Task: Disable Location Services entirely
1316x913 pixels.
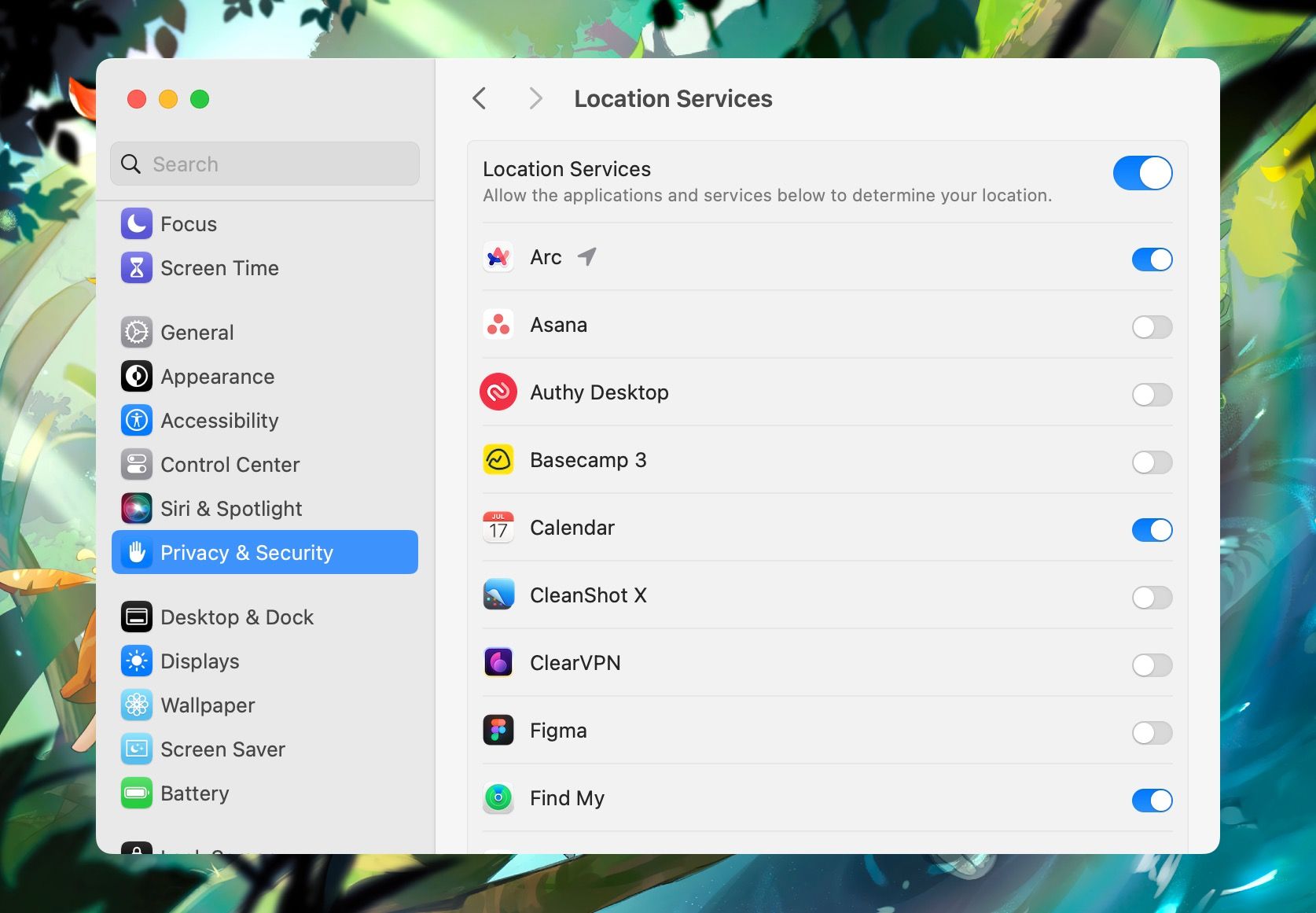Action: [1142, 173]
